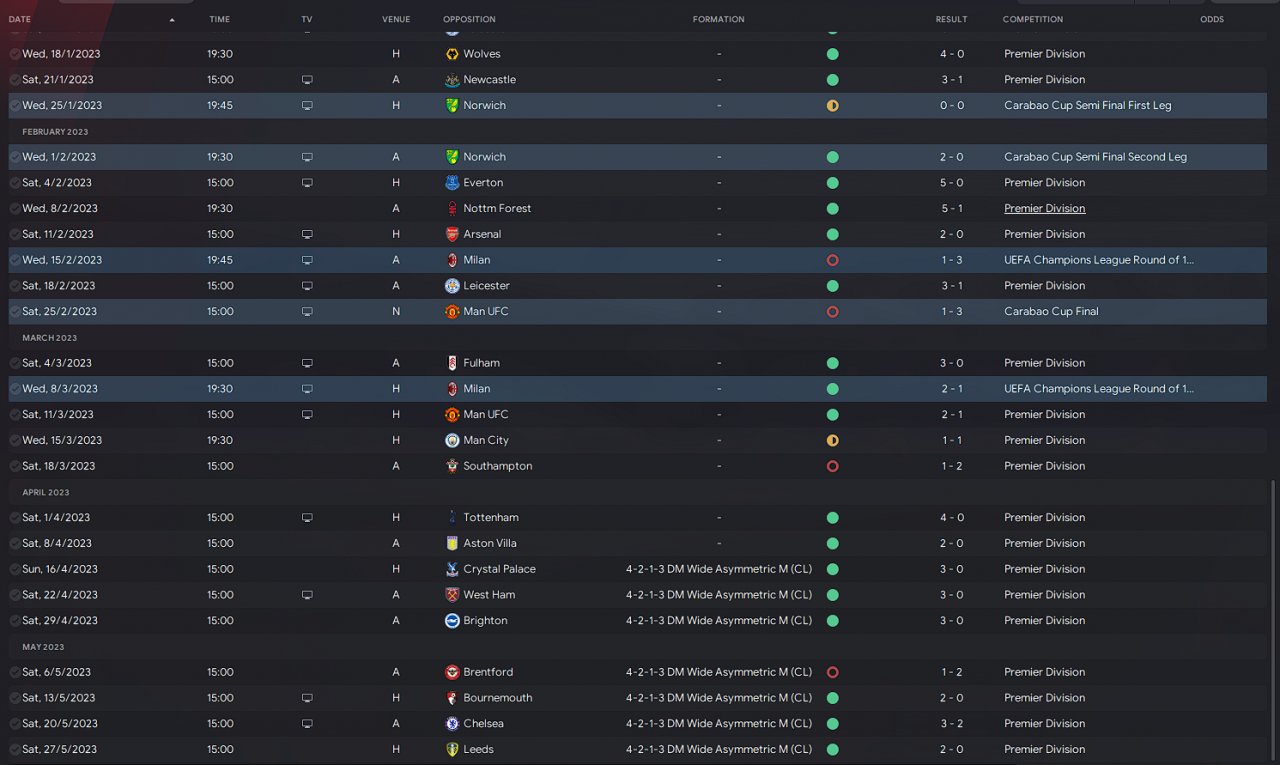Open Milan badge in the 15/2/2023 row
This screenshot has height=765, width=1280.
[452, 260]
